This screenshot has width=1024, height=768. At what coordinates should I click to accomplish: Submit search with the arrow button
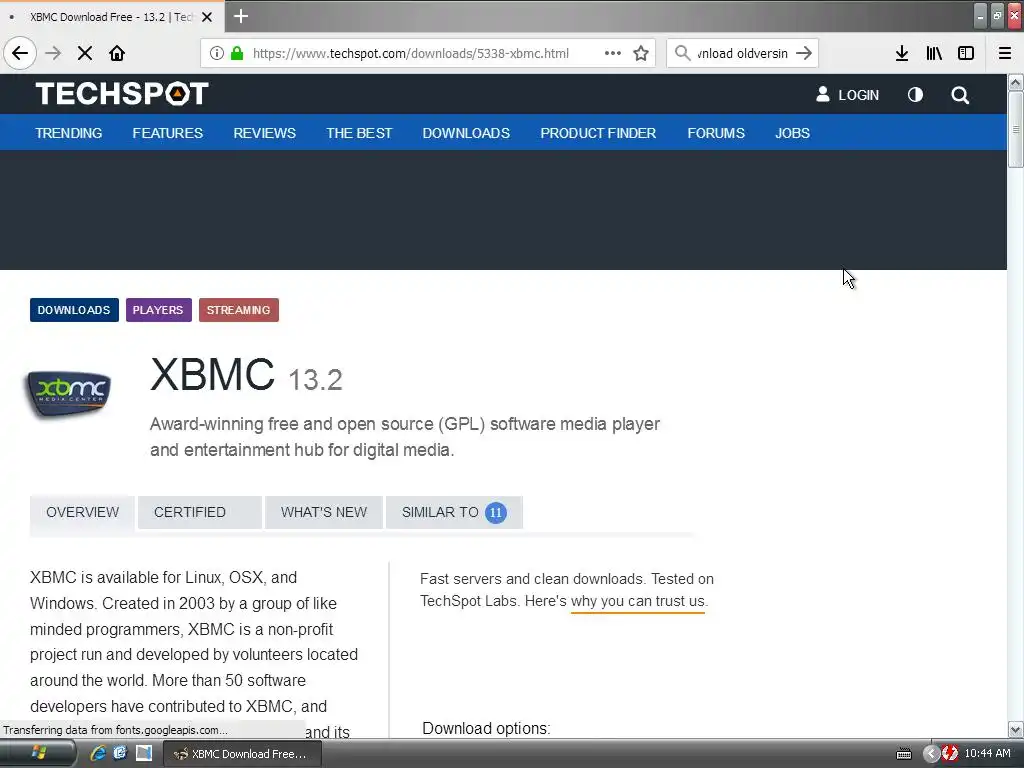805,53
